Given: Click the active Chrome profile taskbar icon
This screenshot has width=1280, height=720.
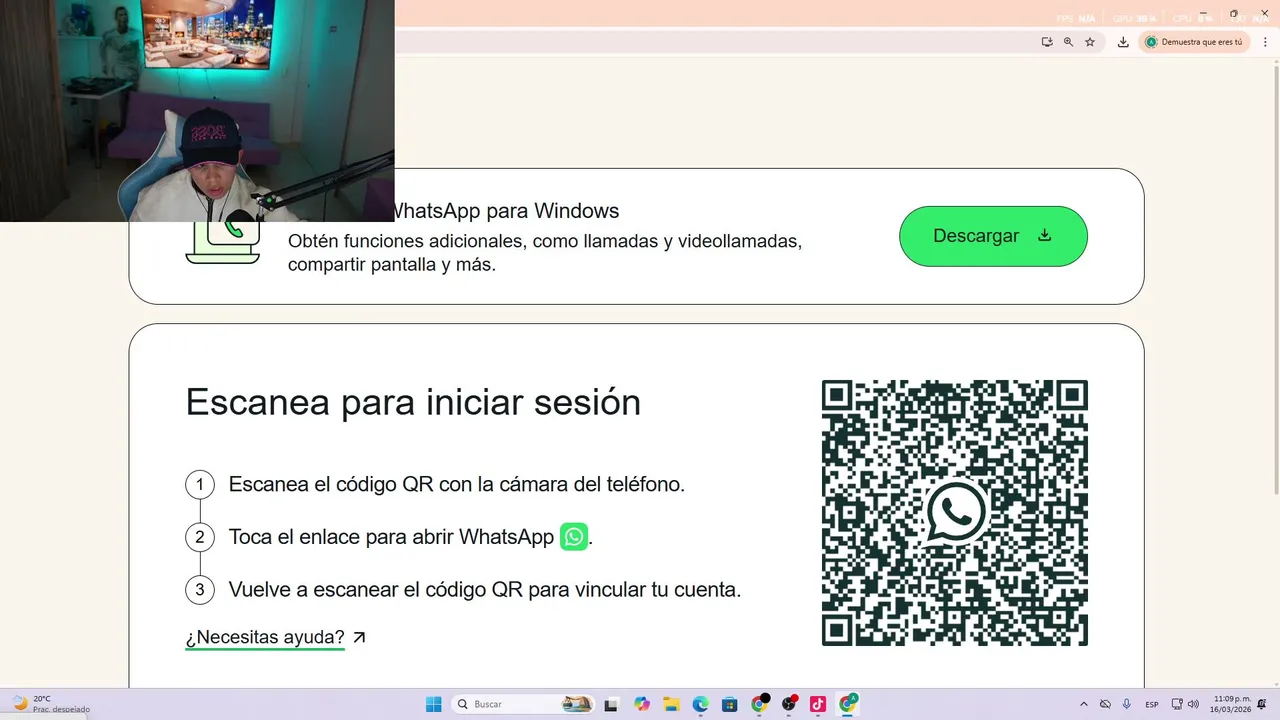Looking at the screenshot, I should pyautogui.click(x=848, y=704).
